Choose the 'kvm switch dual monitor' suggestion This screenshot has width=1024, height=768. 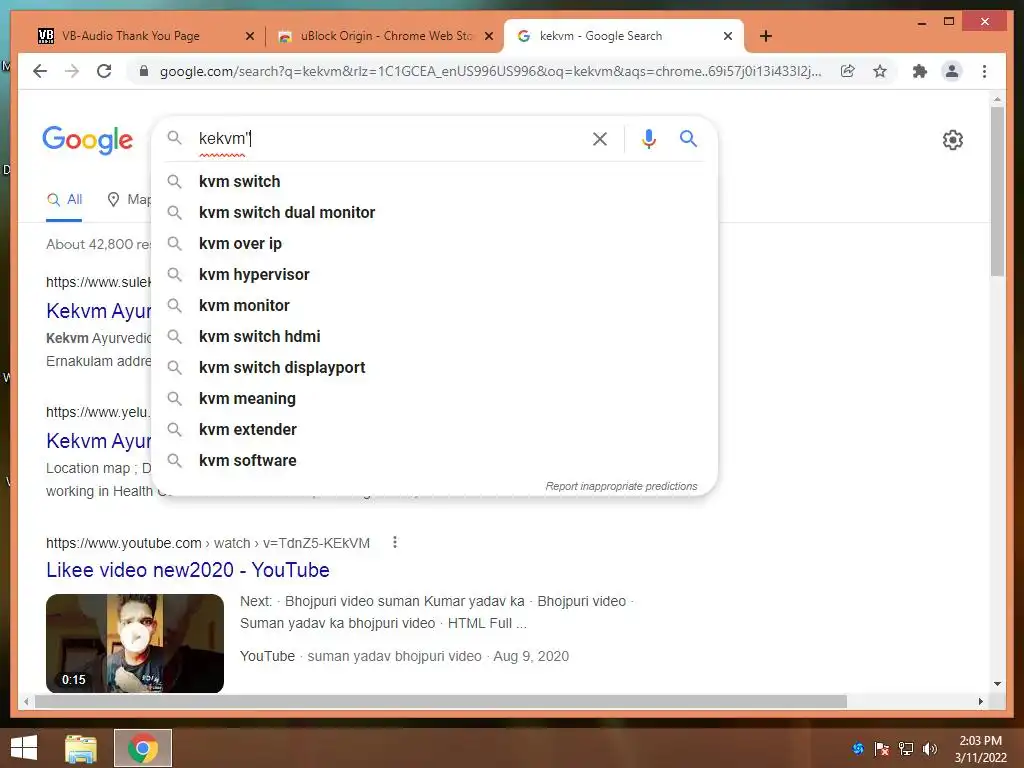click(434, 212)
